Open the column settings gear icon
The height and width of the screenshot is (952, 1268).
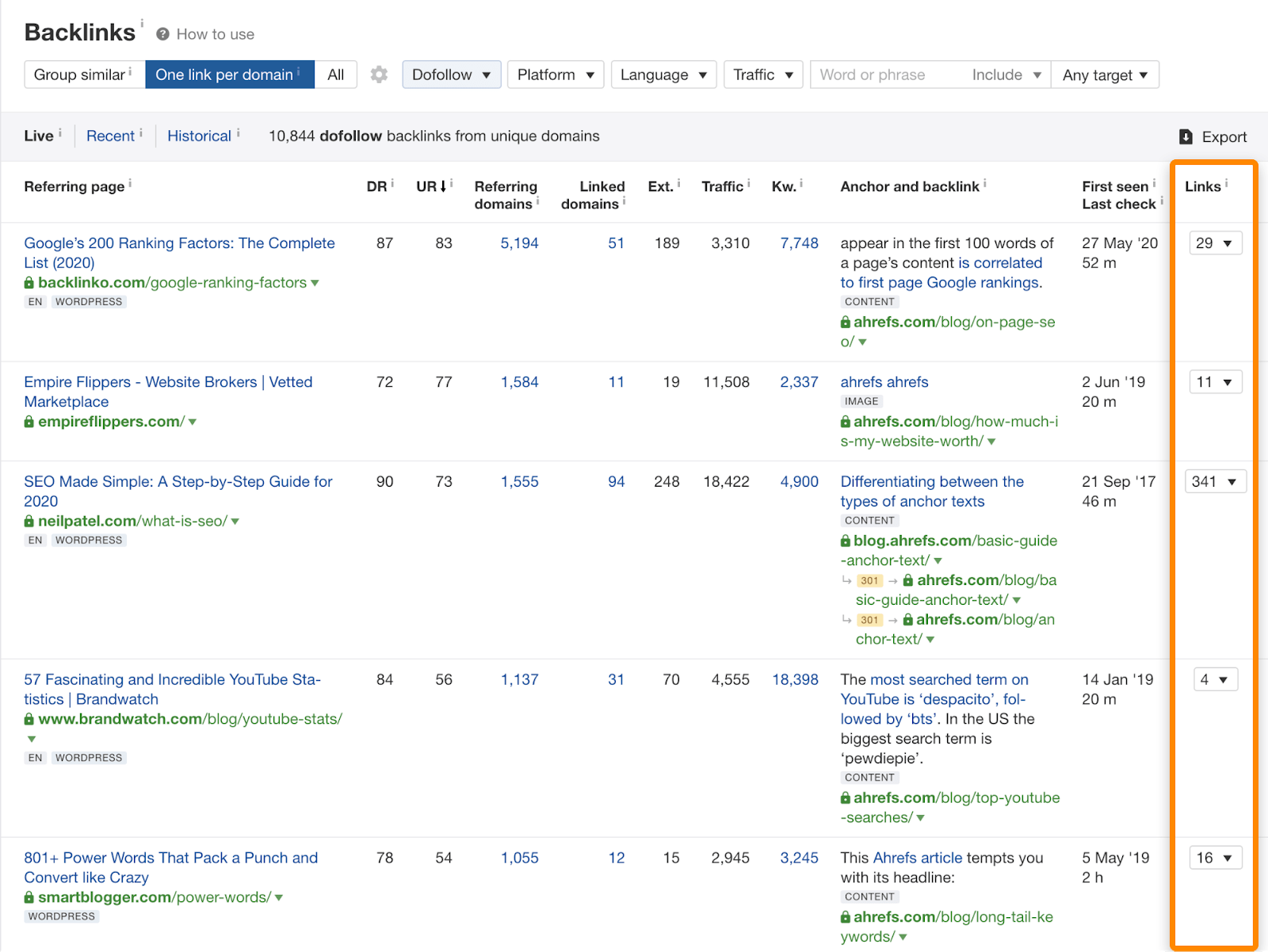(379, 74)
